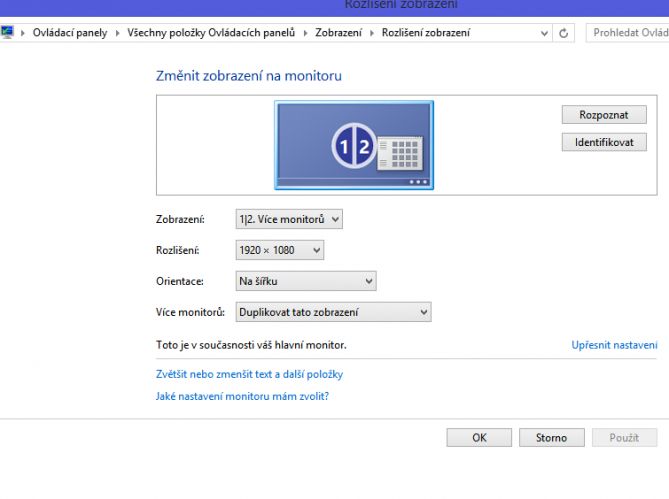
Task: Expand the arrow after Ovládací panely
Action: coord(117,33)
